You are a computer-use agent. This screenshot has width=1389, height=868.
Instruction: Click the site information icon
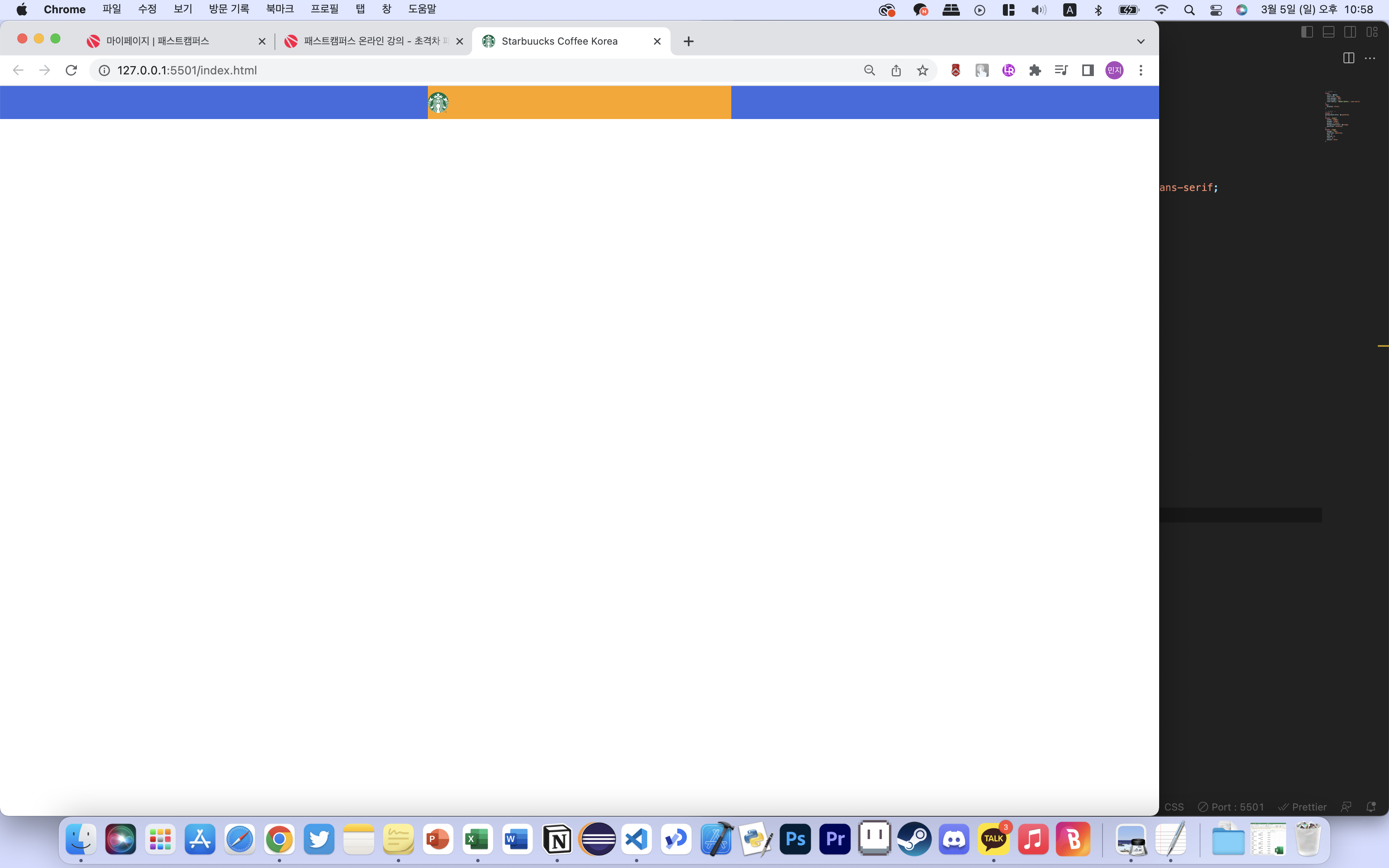pos(105,70)
